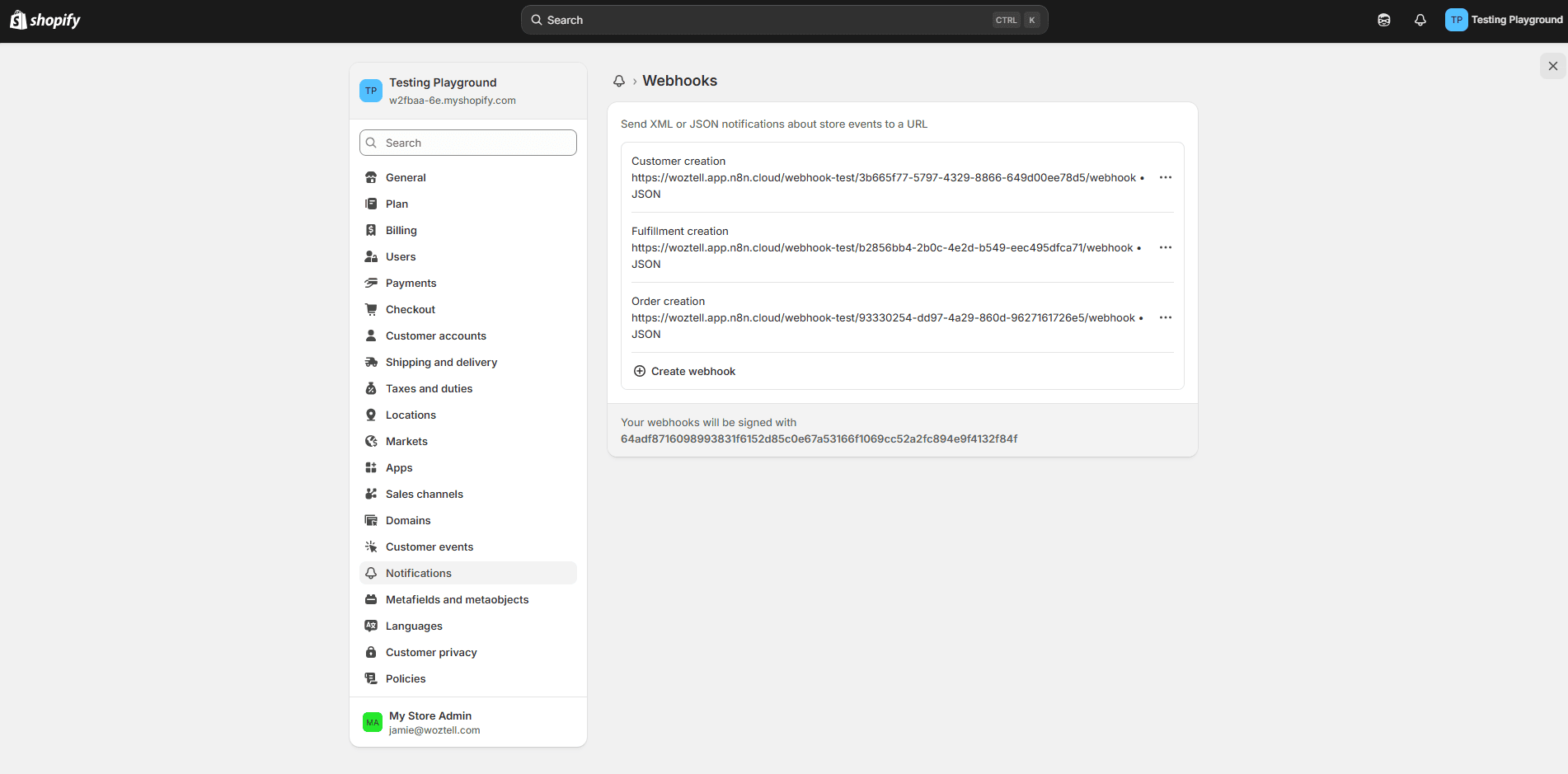Click the plus icon for Create webhook
Image resolution: width=1568 pixels, height=774 pixels.
[640, 371]
